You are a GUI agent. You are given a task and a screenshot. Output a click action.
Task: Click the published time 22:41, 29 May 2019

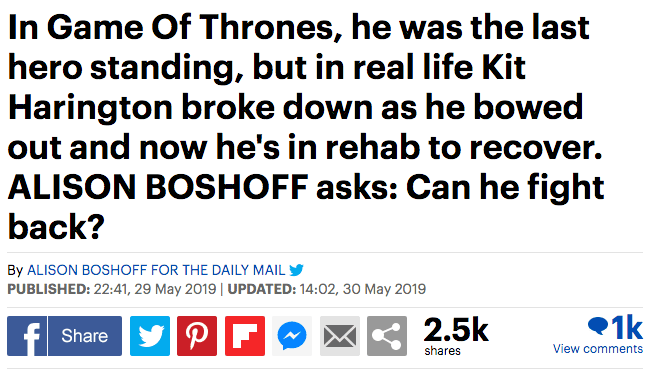point(155,289)
